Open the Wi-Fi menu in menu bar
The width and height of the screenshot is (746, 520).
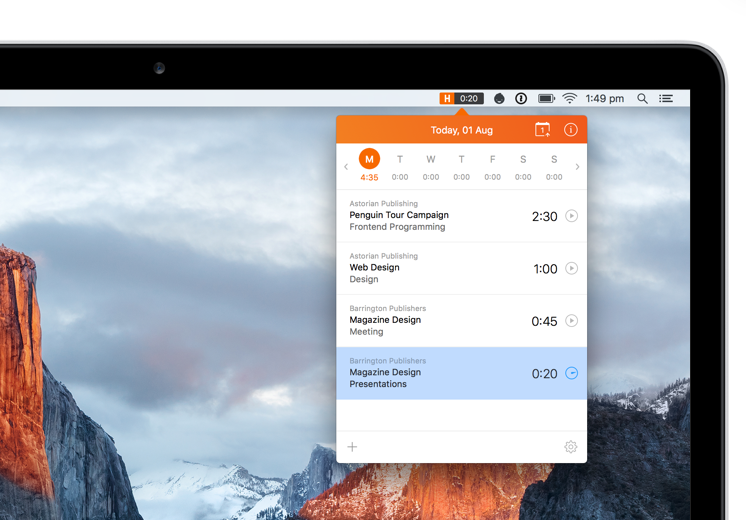coord(569,98)
